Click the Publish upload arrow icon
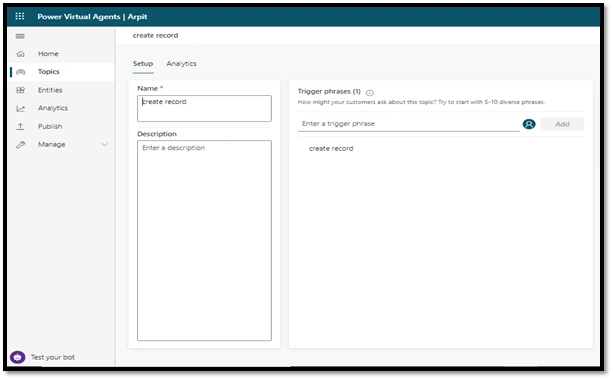The width and height of the screenshot is (613, 380). point(20,127)
